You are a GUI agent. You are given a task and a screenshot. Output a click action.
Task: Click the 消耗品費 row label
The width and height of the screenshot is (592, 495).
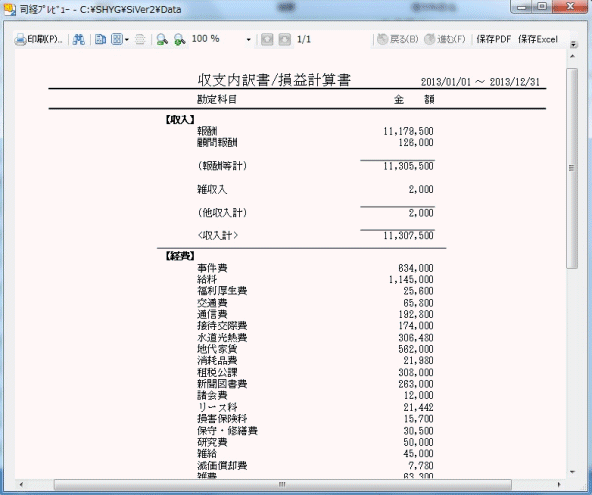pos(217,360)
